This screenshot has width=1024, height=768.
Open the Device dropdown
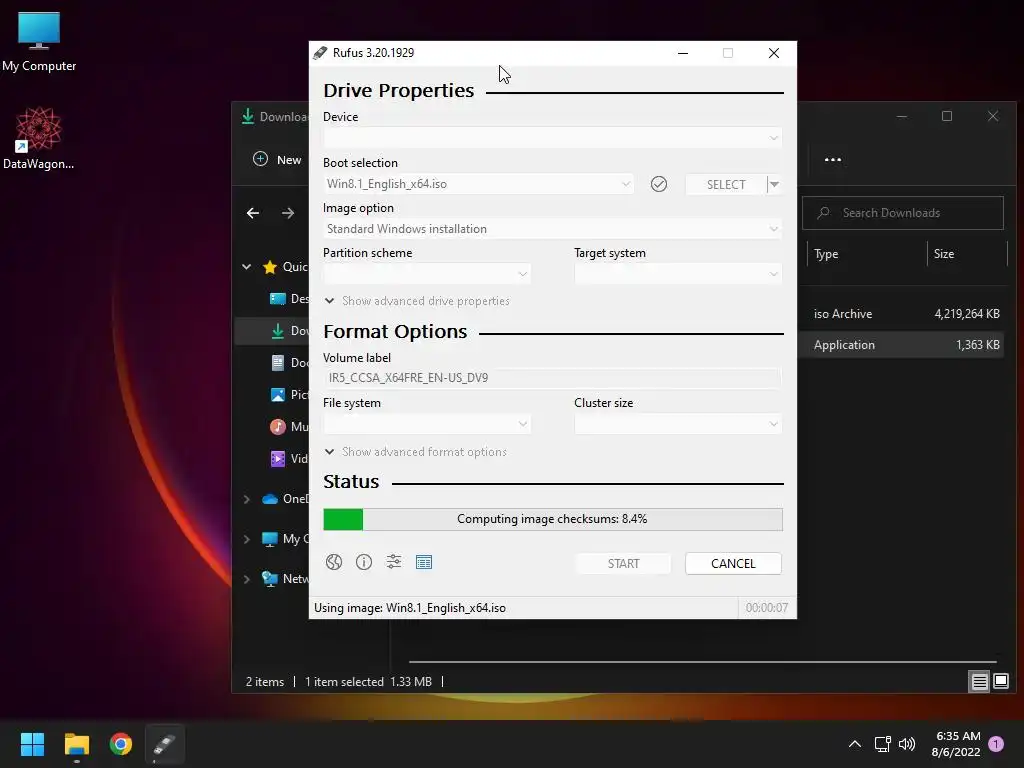552,138
